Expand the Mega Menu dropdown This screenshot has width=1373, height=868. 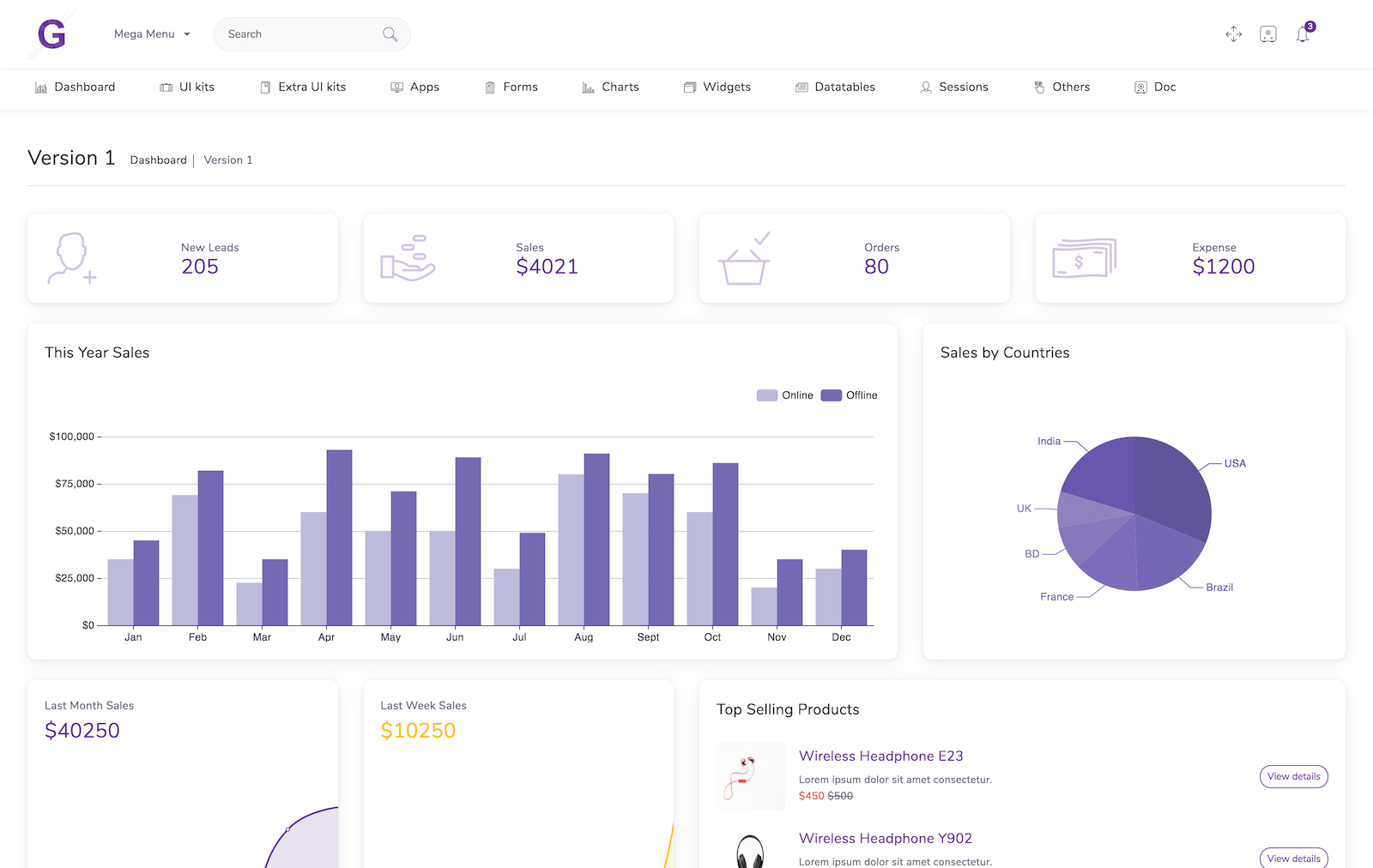[x=152, y=34]
